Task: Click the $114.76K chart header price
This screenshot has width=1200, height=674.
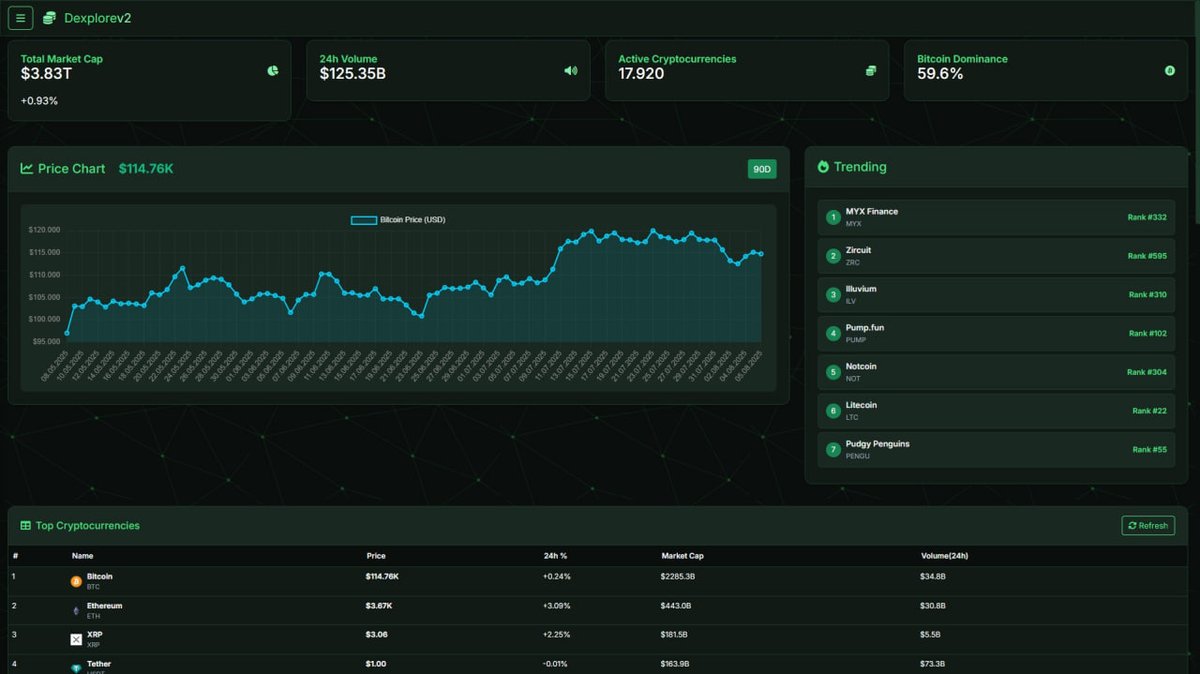Action: (146, 169)
